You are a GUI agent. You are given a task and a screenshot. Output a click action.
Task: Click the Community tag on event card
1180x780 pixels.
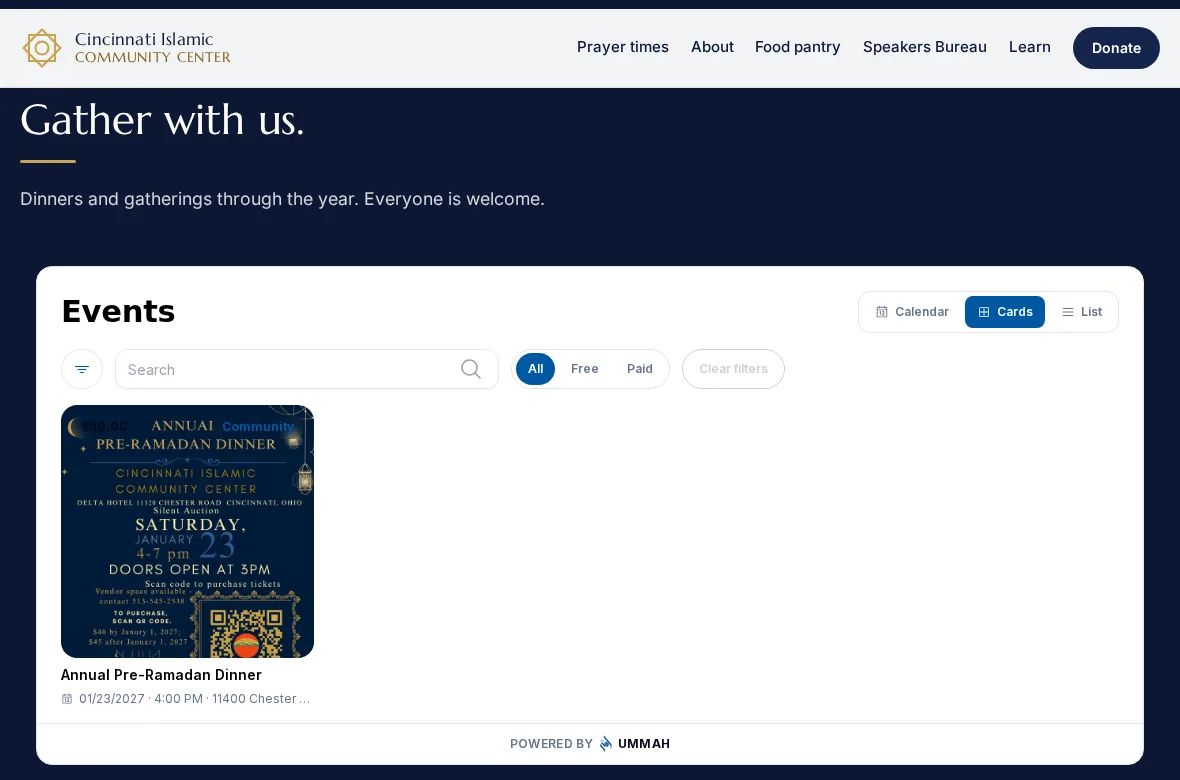click(258, 426)
